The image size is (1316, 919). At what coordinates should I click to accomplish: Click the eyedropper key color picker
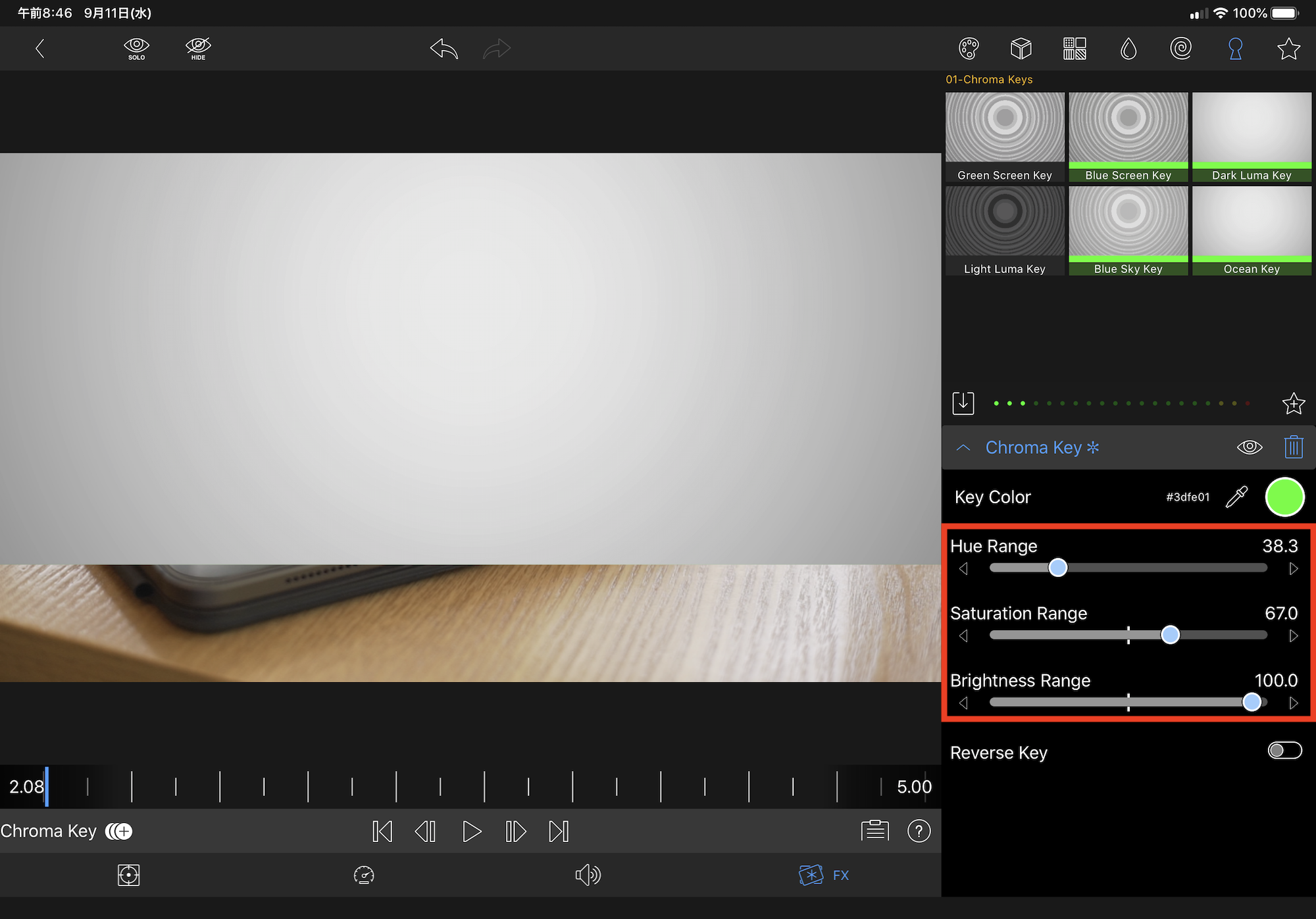click(1236, 497)
